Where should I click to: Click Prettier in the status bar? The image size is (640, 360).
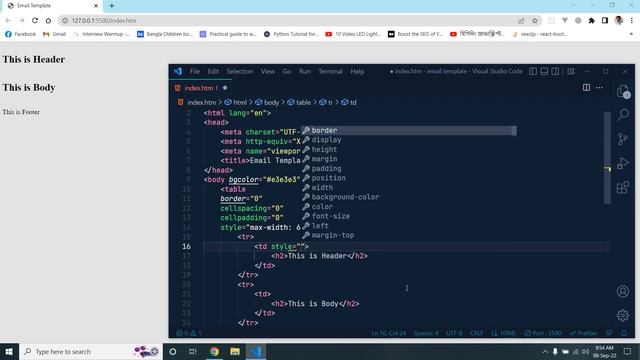584,333
